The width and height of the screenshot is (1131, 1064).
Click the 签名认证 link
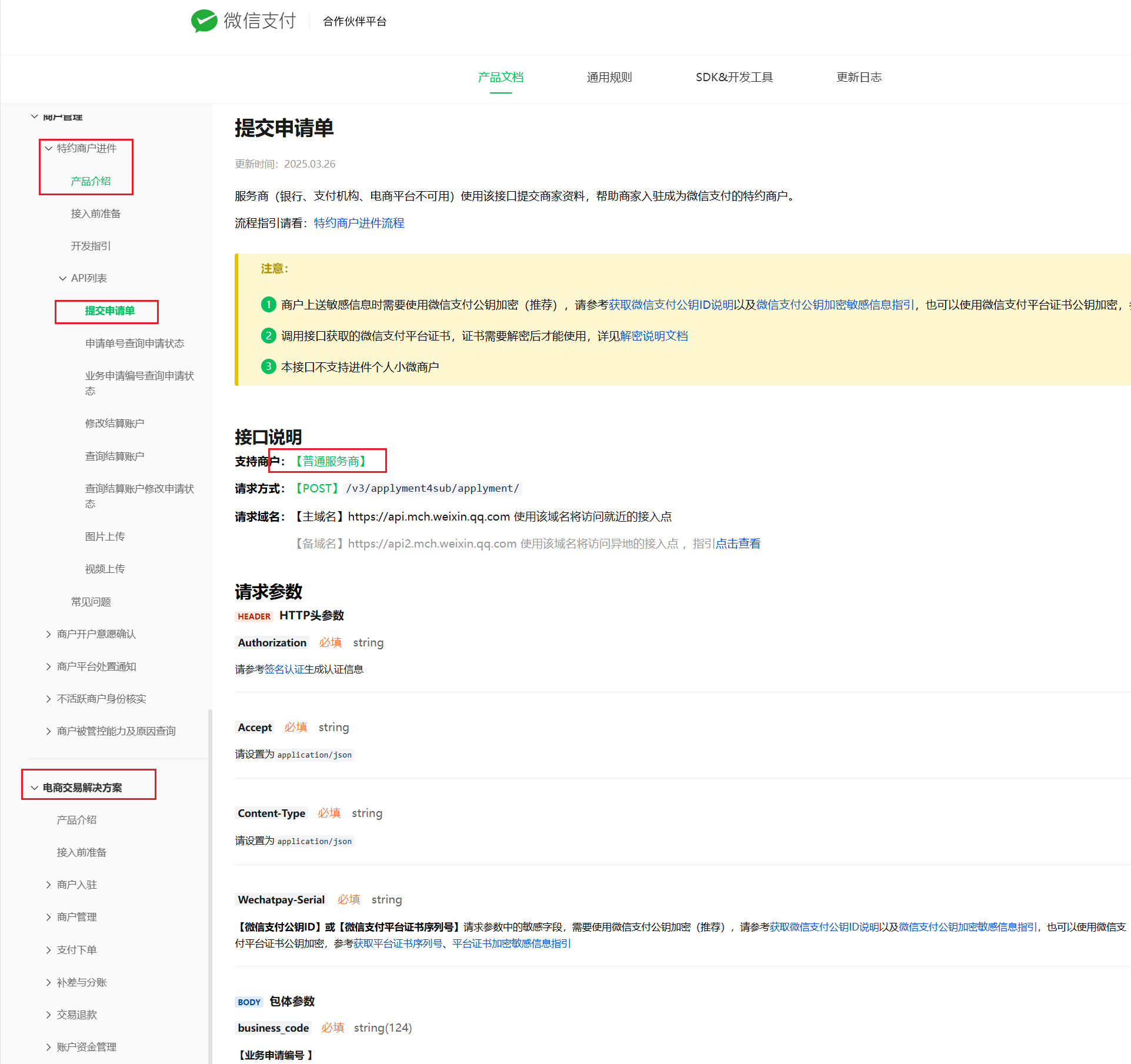(x=284, y=669)
